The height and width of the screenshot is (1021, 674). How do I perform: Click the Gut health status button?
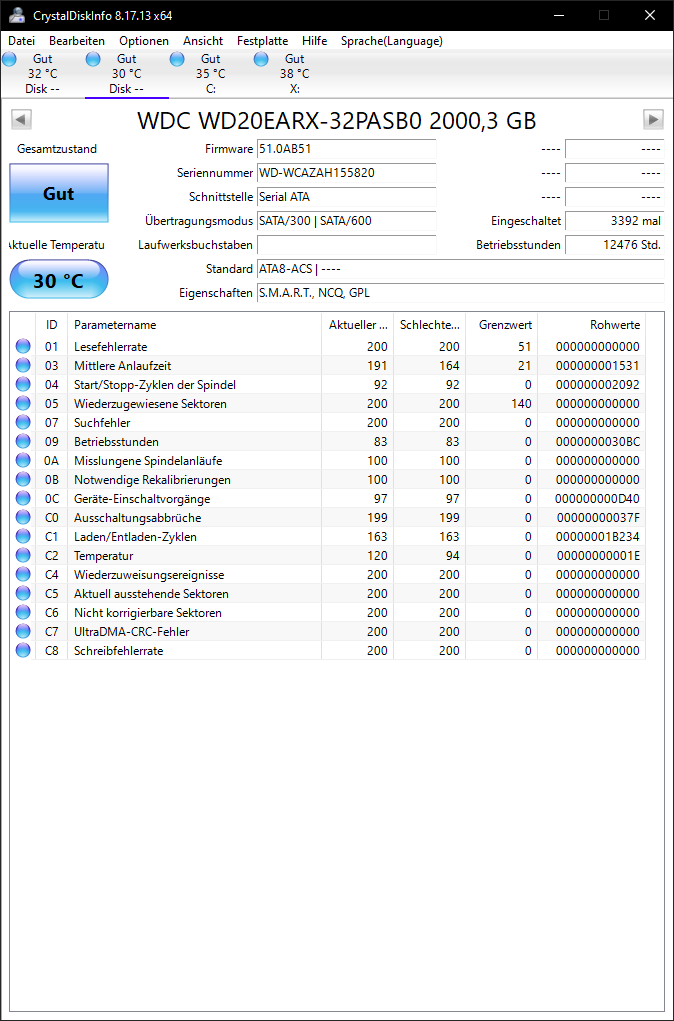(x=59, y=193)
